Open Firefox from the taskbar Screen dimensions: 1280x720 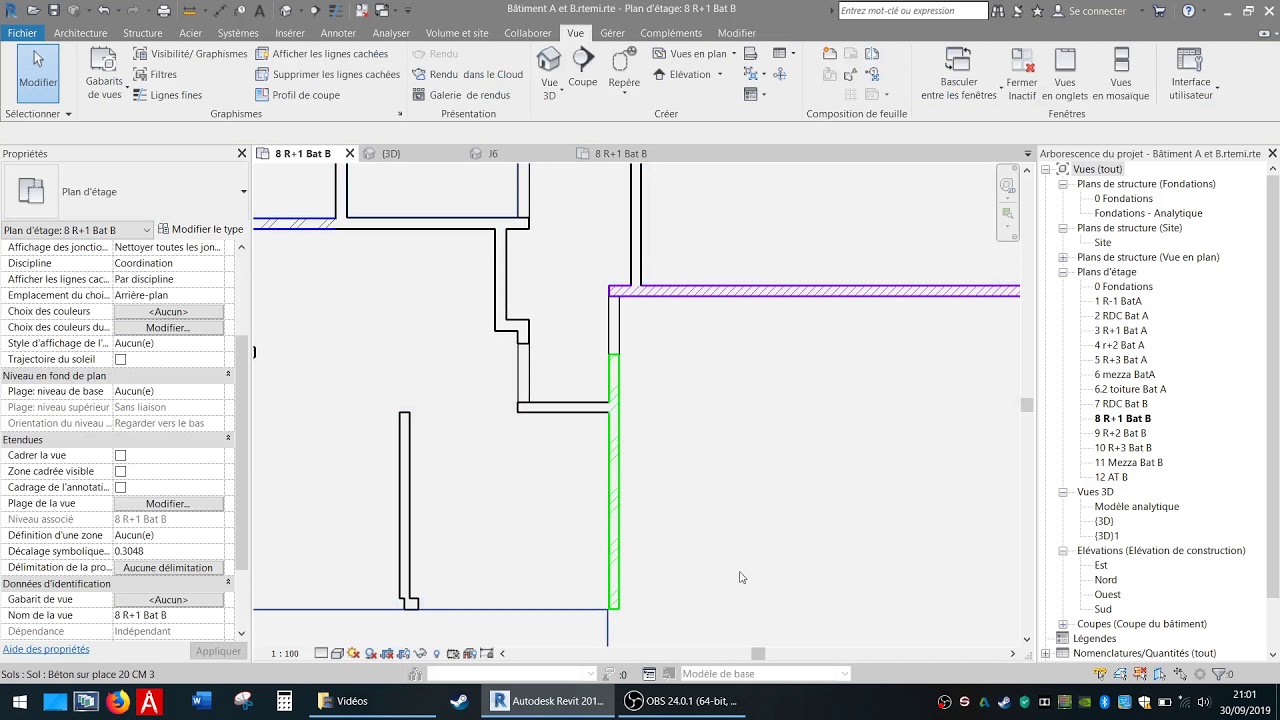point(118,701)
